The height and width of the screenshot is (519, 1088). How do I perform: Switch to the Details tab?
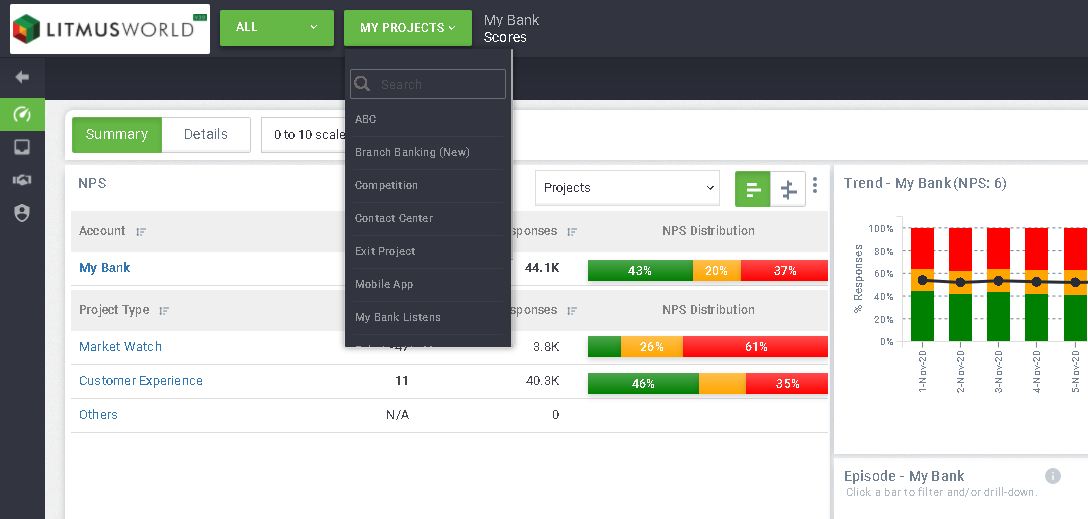(x=205, y=134)
